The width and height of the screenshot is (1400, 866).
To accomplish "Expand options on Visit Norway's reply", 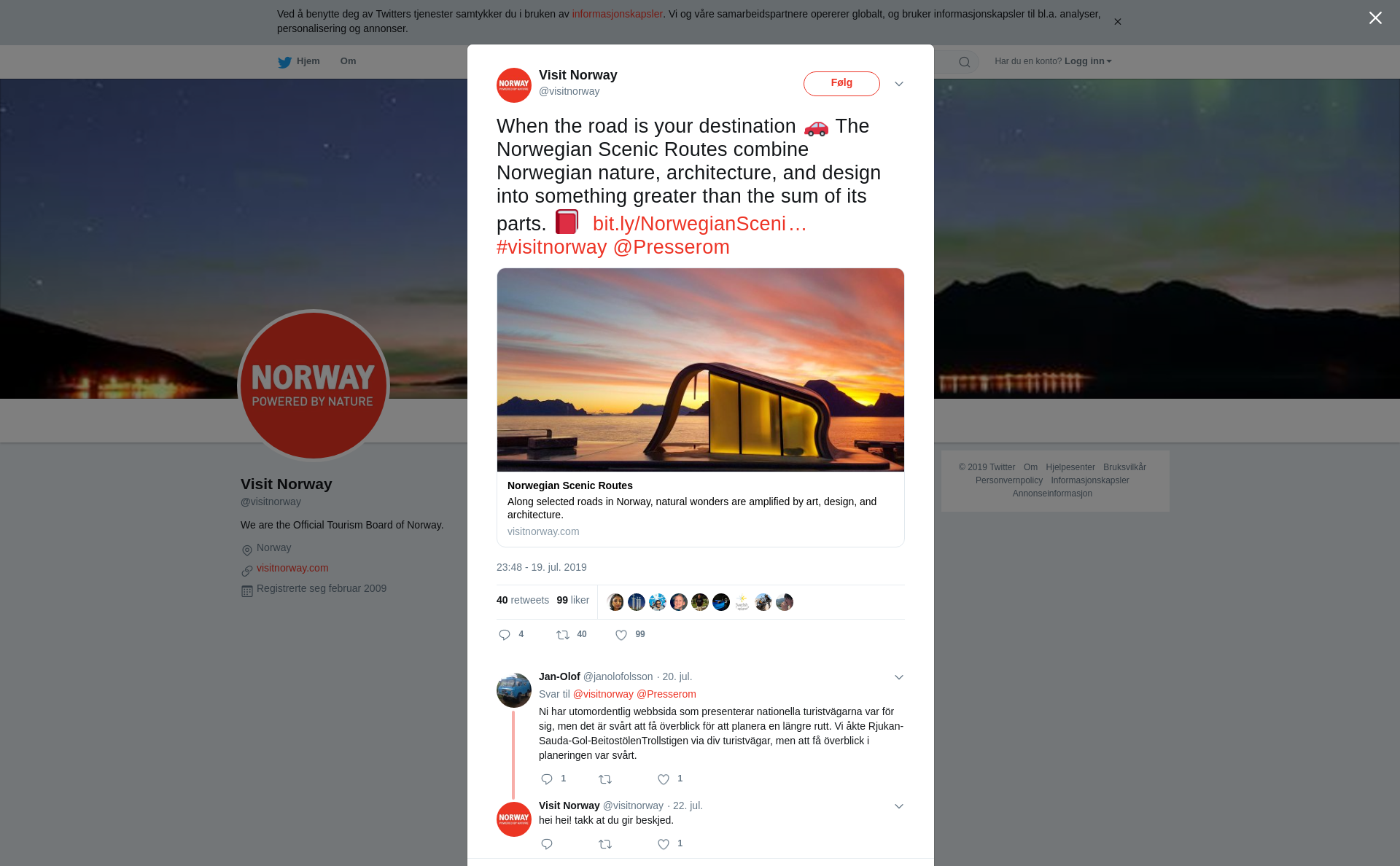I will pyautogui.click(x=899, y=806).
